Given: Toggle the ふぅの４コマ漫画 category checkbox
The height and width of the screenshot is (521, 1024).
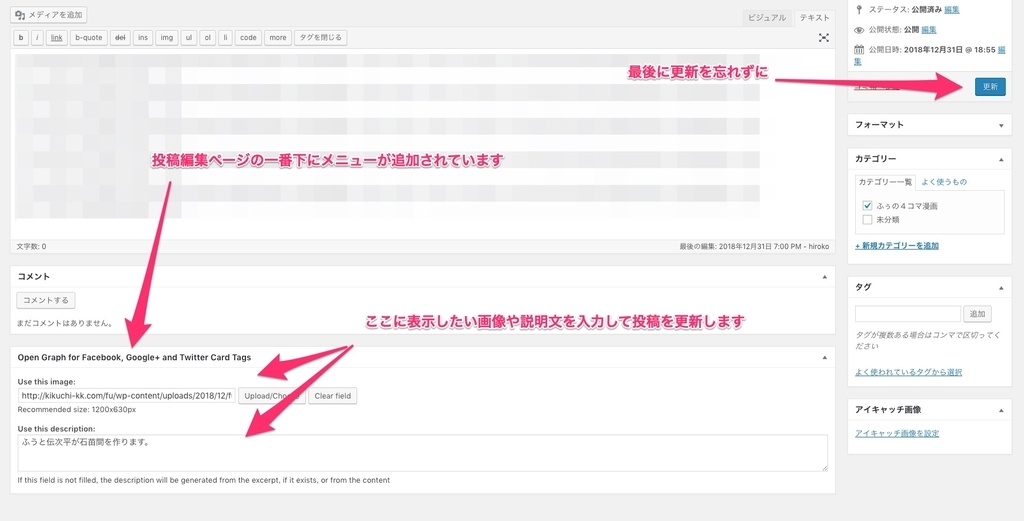Looking at the screenshot, I should (x=867, y=206).
